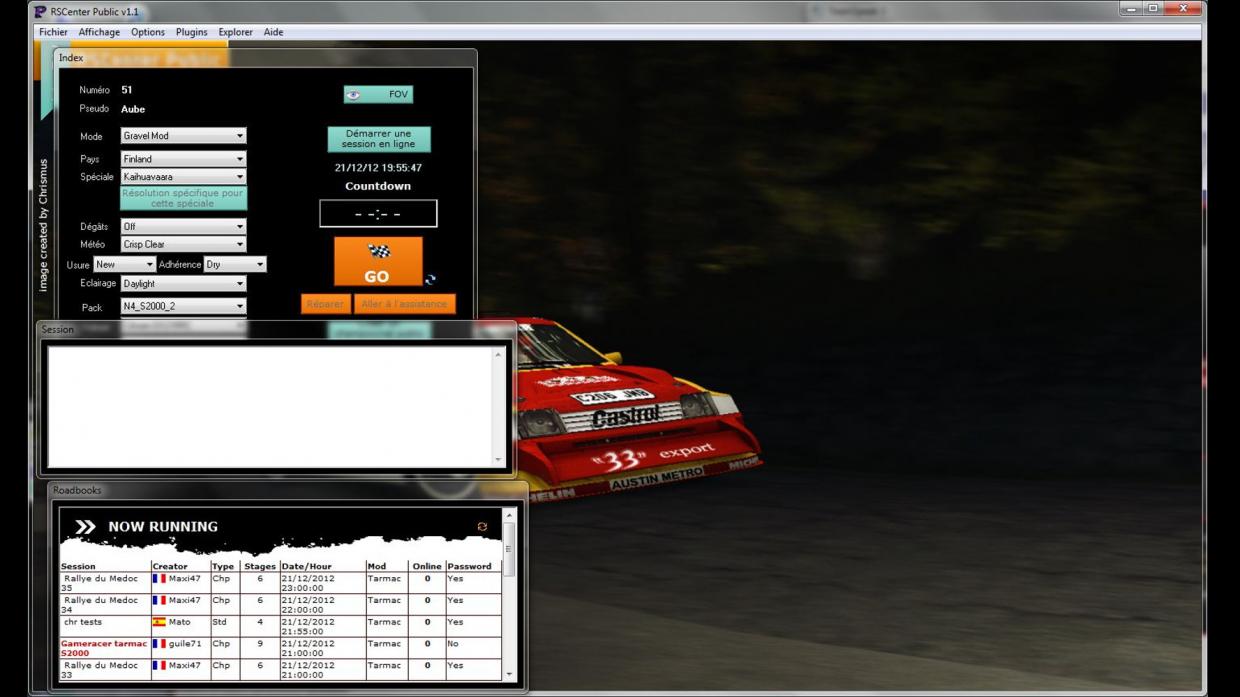The width and height of the screenshot is (1240, 697).
Task: Click the pseudo name Aube
Action: pyautogui.click(x=133, y=109)
